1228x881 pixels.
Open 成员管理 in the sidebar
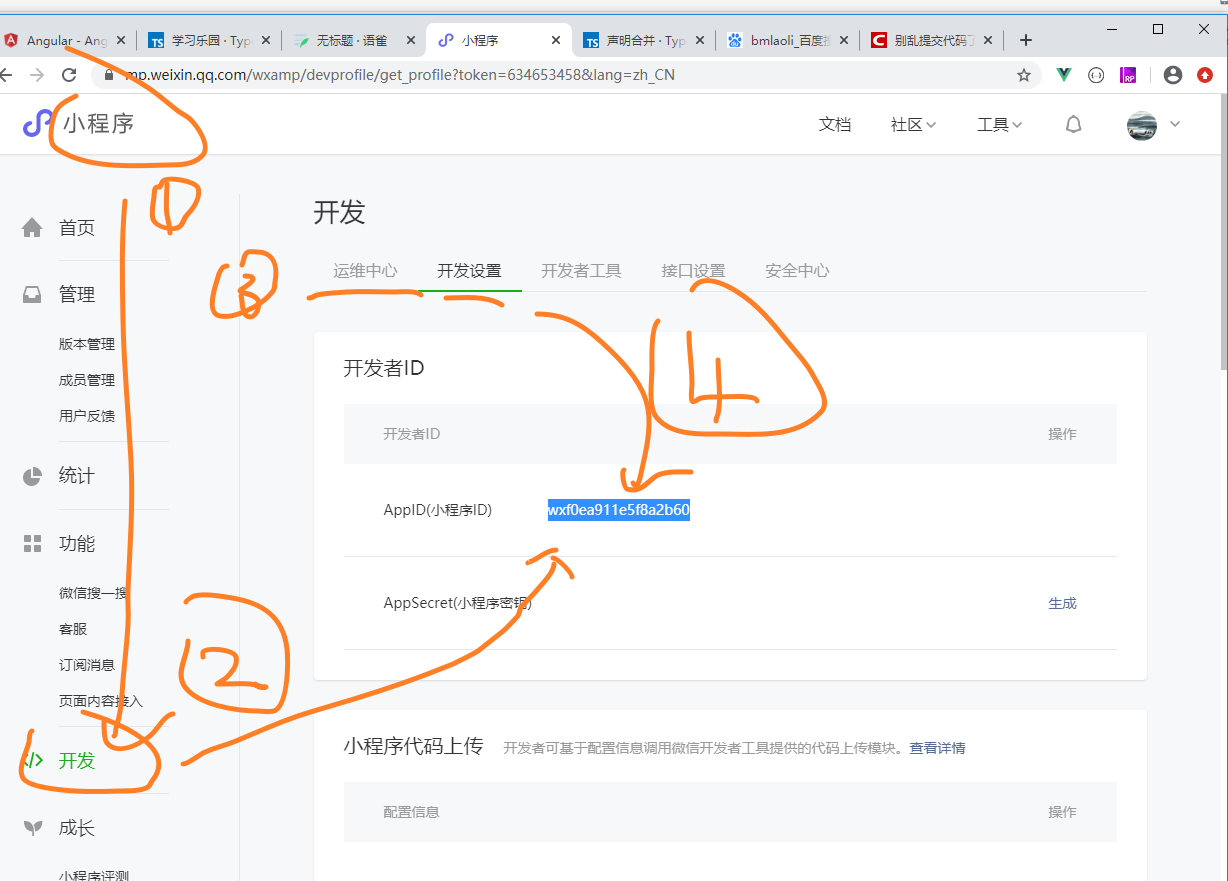(x=87, y=380)
